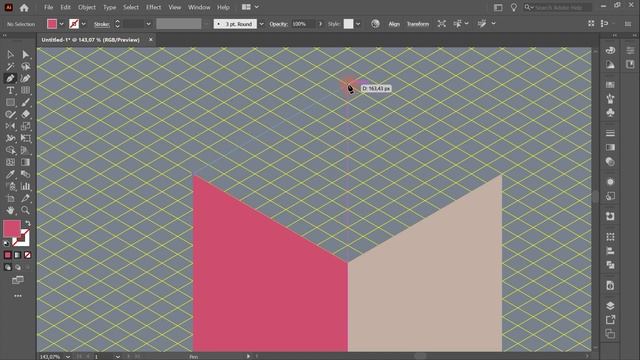Select the Direct Selection tool
Image resolution: width=640 pixels, height=360 pixels.
tap(25, 54)
